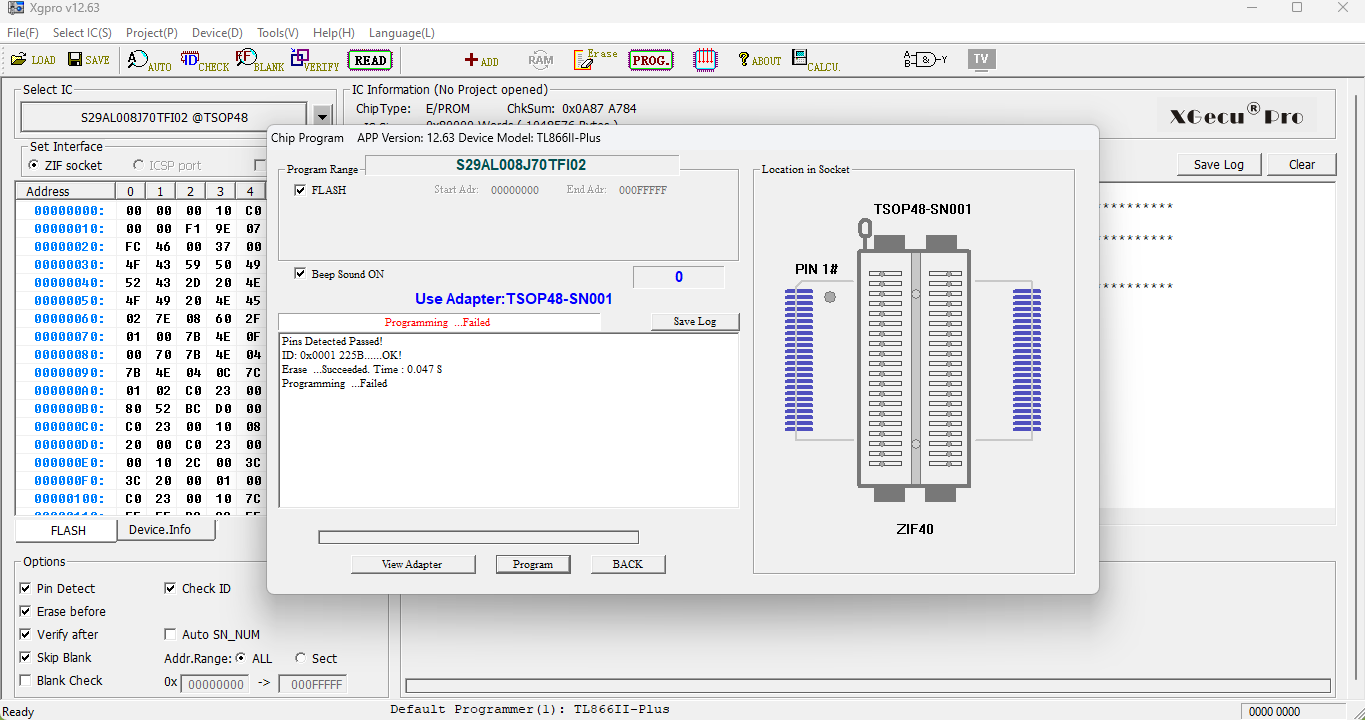Click the View Adapter button
The image size is (1365, 720).
point(412,564)
